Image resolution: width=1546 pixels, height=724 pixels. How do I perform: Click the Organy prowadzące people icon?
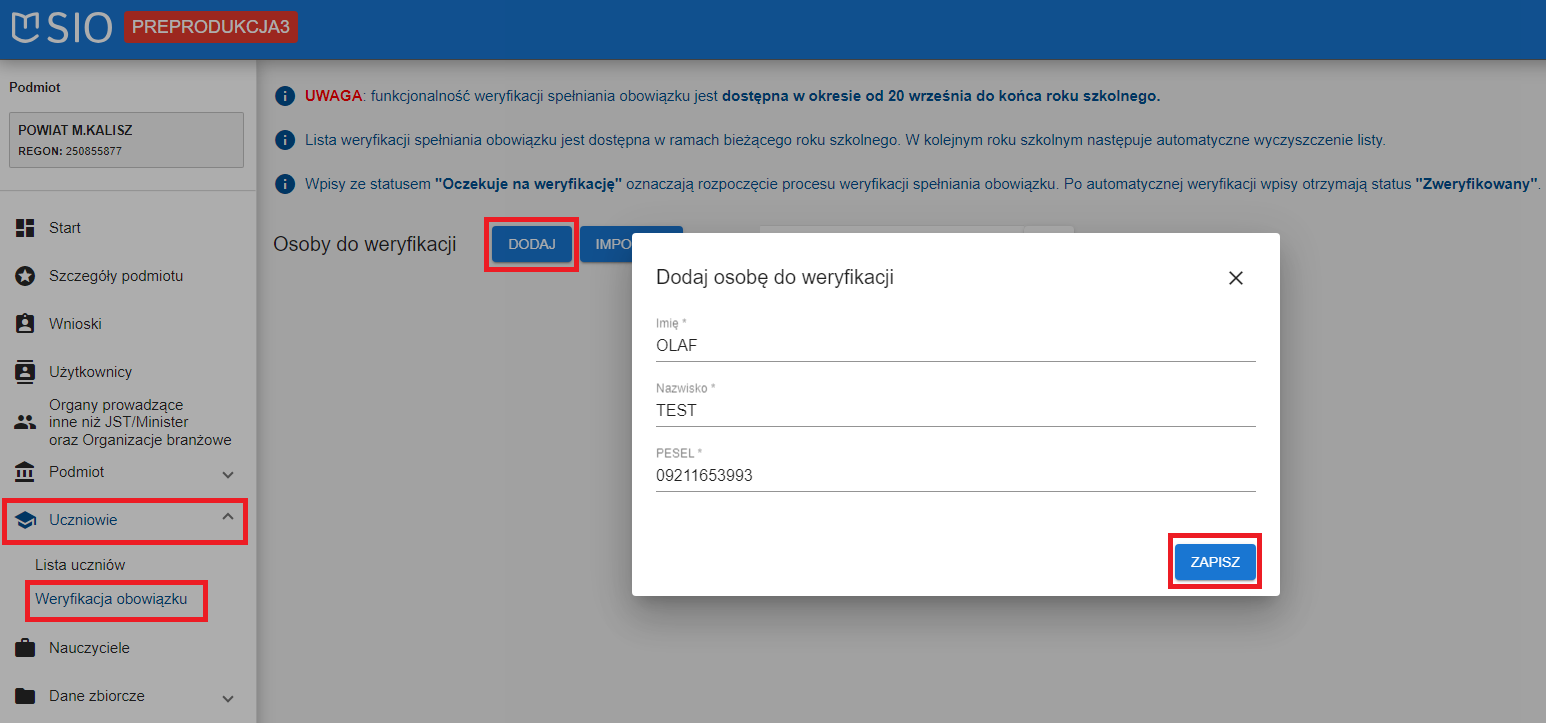25,422
